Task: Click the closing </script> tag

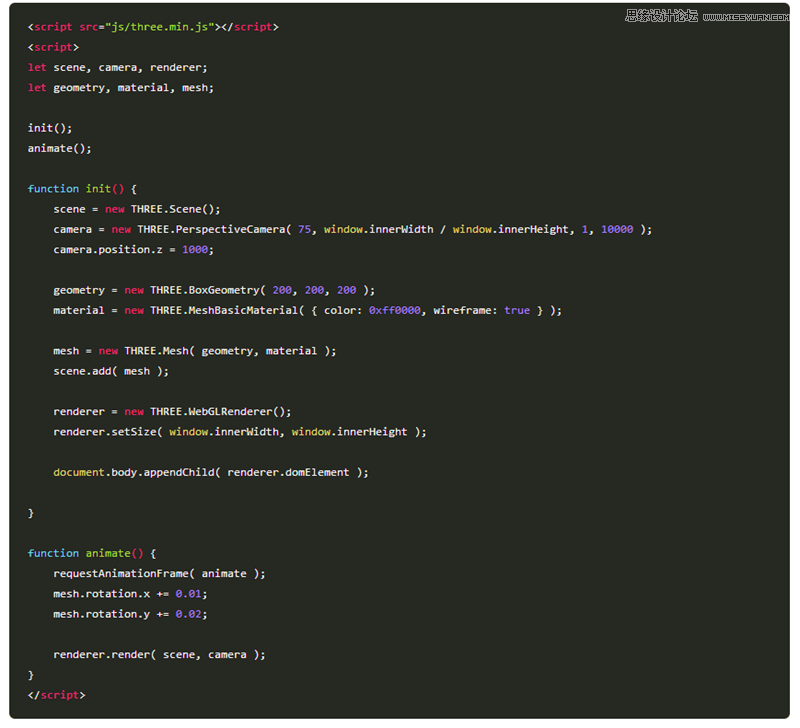Action: click(57, 695)
